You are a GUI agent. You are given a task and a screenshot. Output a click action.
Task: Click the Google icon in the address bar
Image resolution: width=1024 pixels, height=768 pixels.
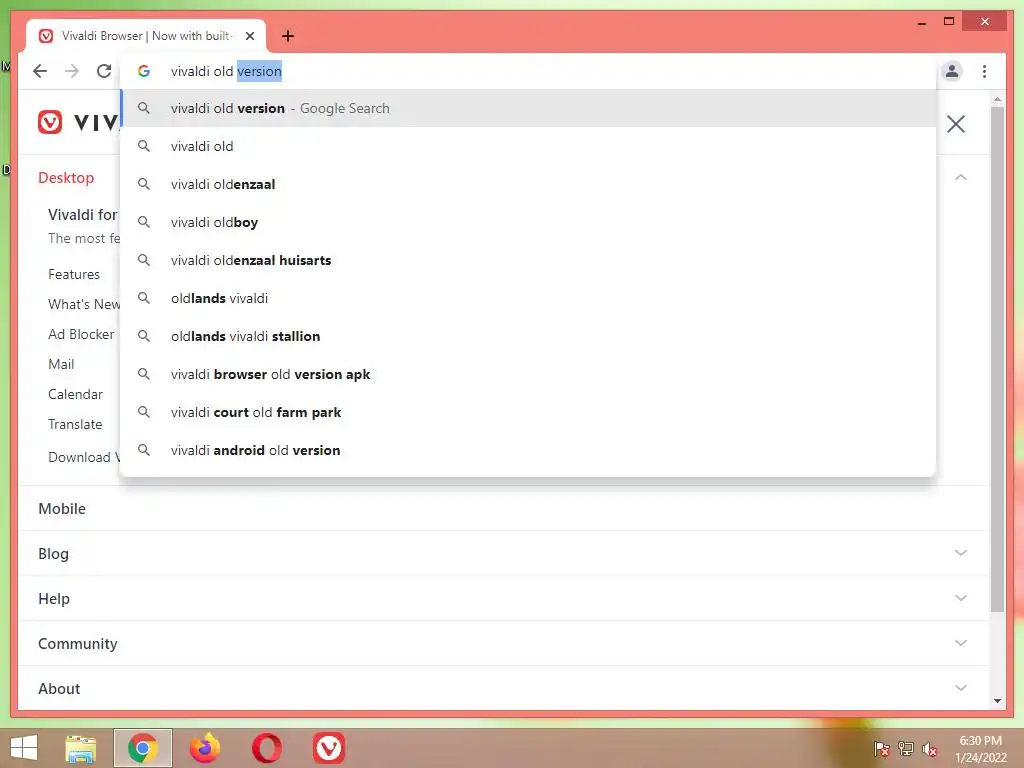tap(144, 71)
